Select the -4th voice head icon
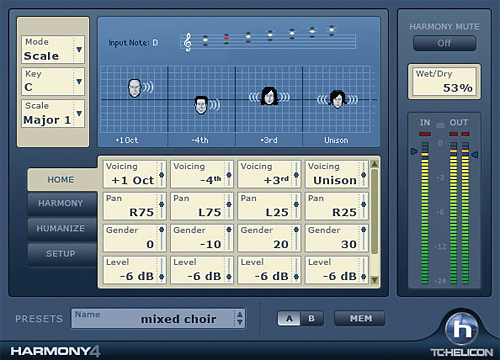This screenshot has width=500, height=360. coord(201,105)
